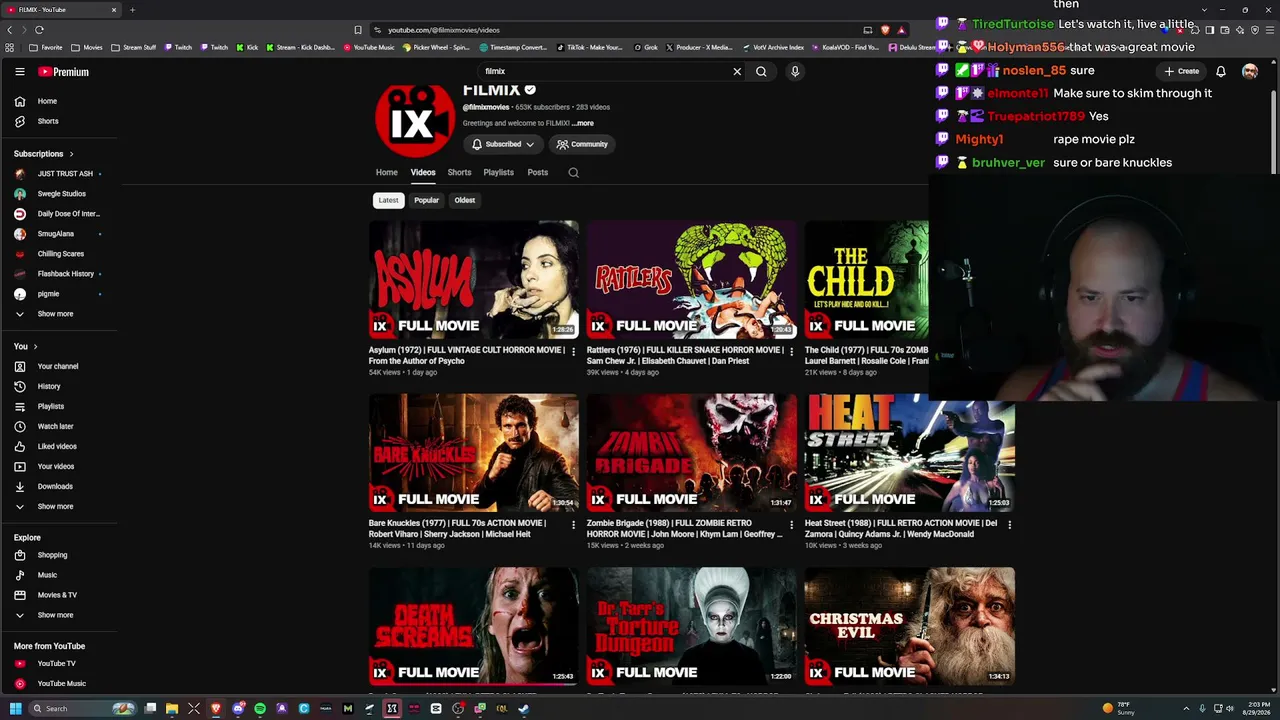Click the Community button
The image size is (1280, 720).
581,144
